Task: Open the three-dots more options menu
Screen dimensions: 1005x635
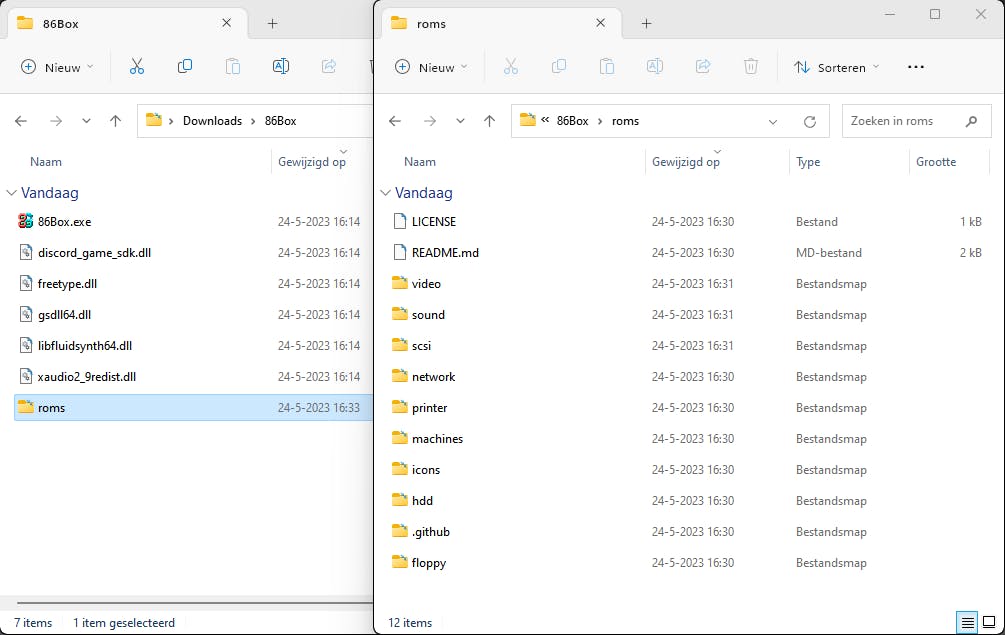Action: (916, 67)
